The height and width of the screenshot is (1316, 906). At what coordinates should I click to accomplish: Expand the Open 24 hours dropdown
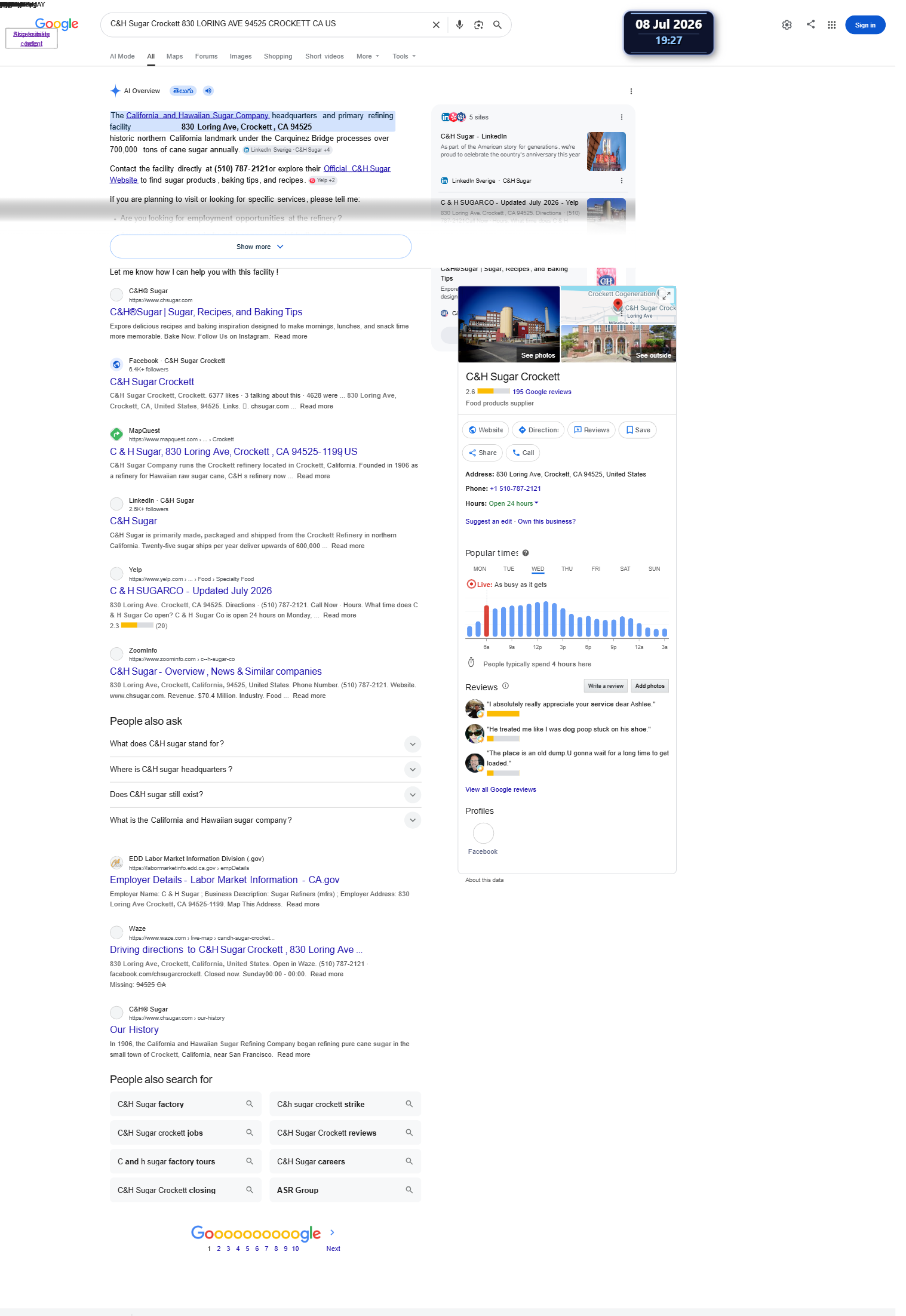click(x=514, y=503)
